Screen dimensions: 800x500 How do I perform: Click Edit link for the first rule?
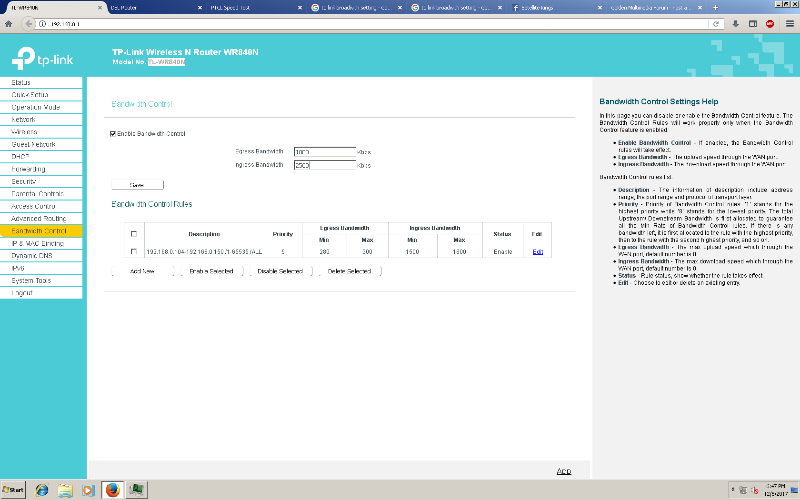537,251
